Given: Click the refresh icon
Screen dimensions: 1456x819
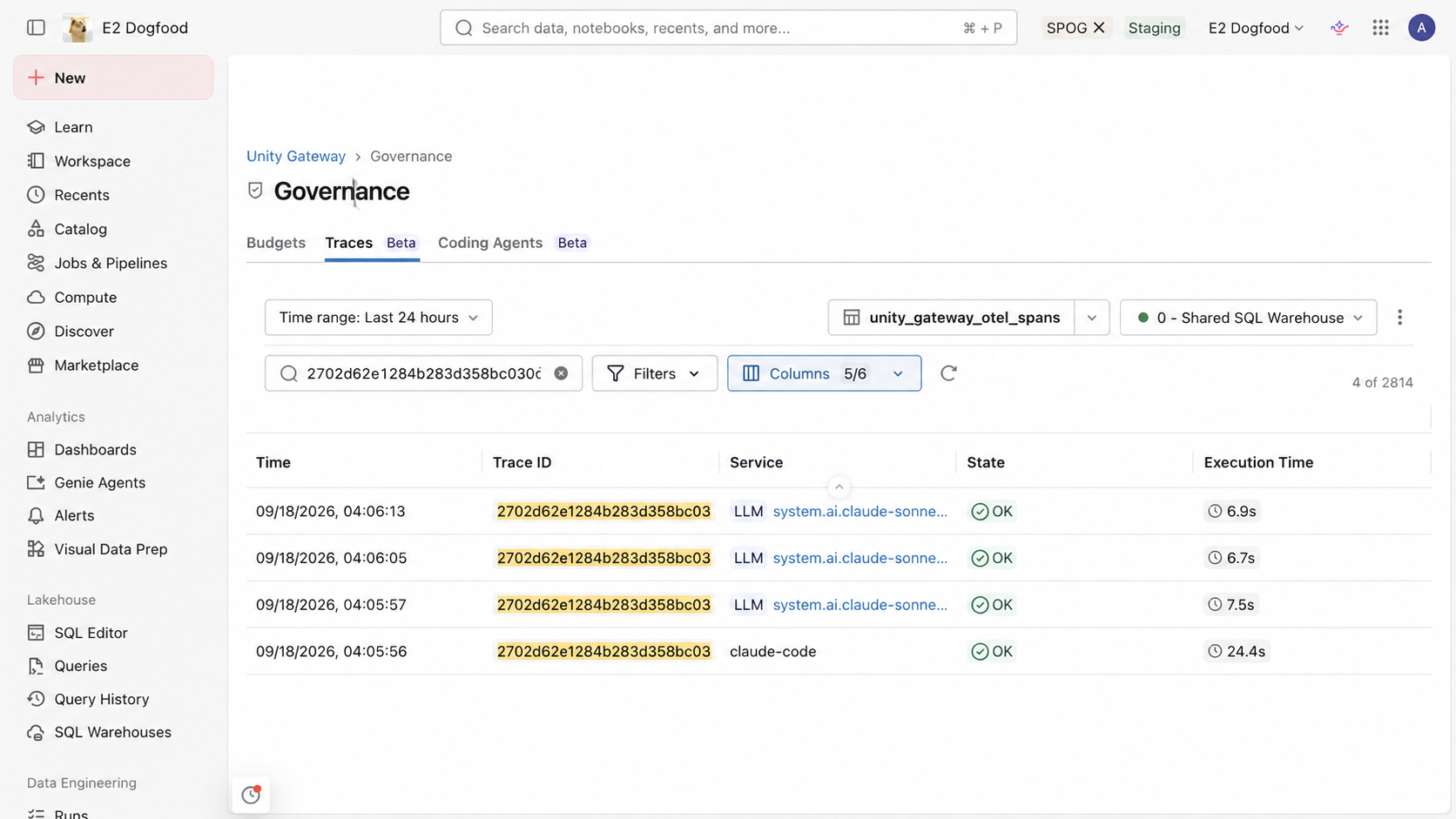Looking at the screenshot, I should coord(948,373).
